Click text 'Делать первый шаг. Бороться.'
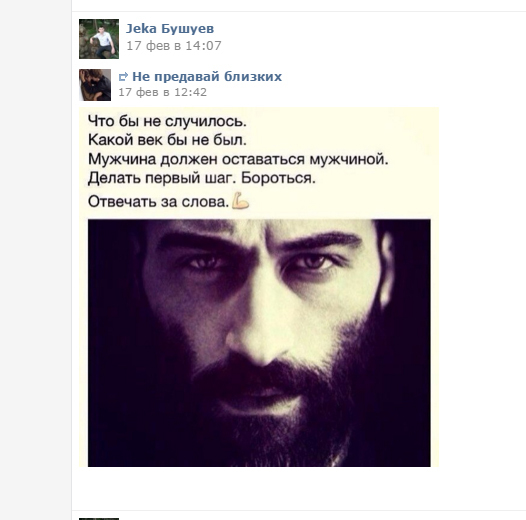 tap(202, 178)
